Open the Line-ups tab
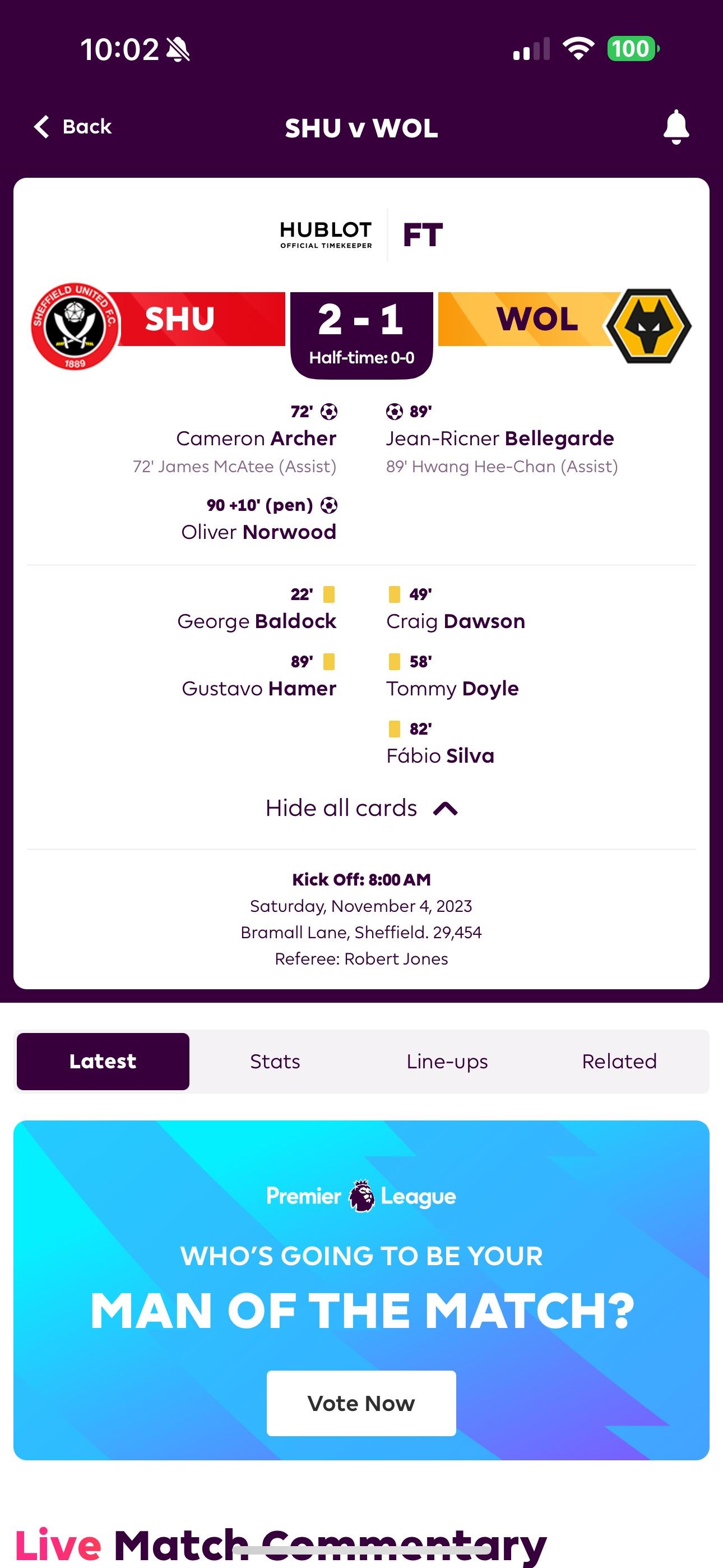Screen dimensions: 723x1568 tap(447, 1062)
